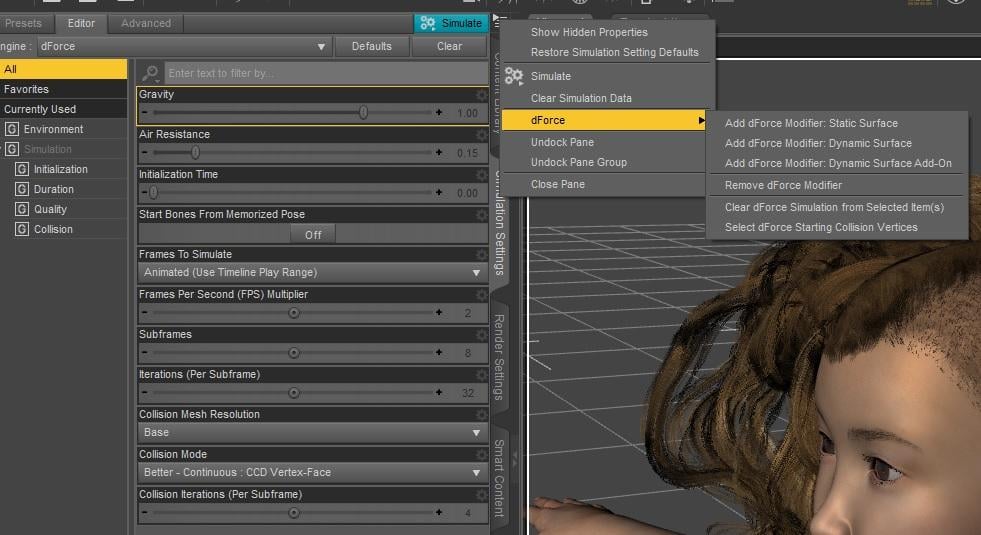Increase Air Resistance with plus button

(x=439, y=153)
